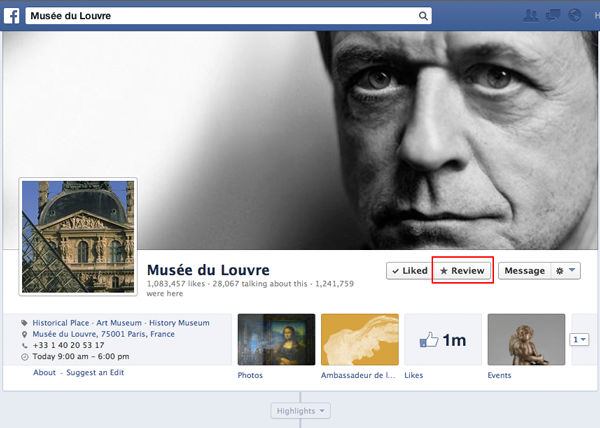Click the Liked button

pos(409,271)
